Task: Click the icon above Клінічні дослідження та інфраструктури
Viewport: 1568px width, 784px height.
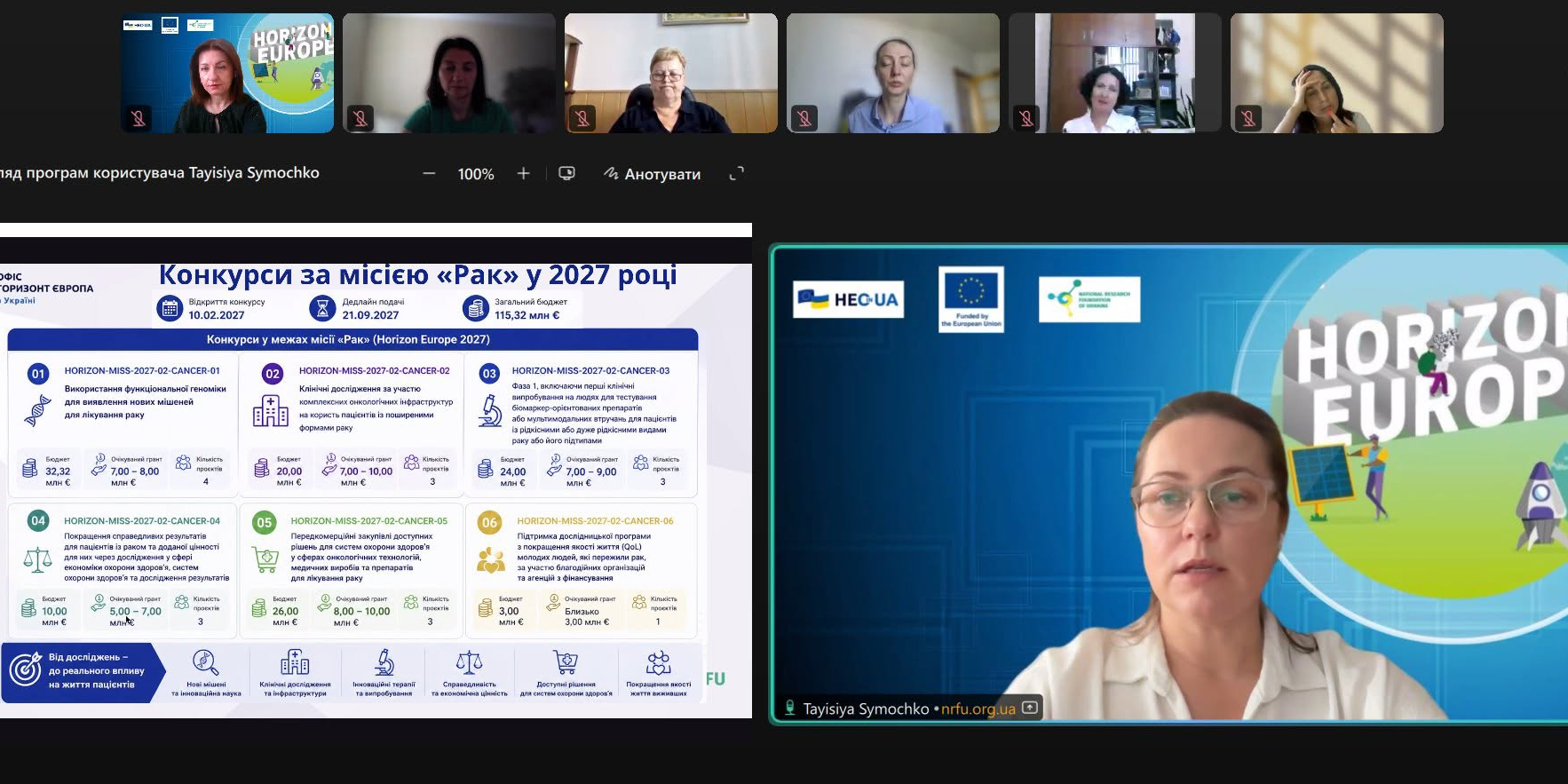Action: click(x=295, y=662)
